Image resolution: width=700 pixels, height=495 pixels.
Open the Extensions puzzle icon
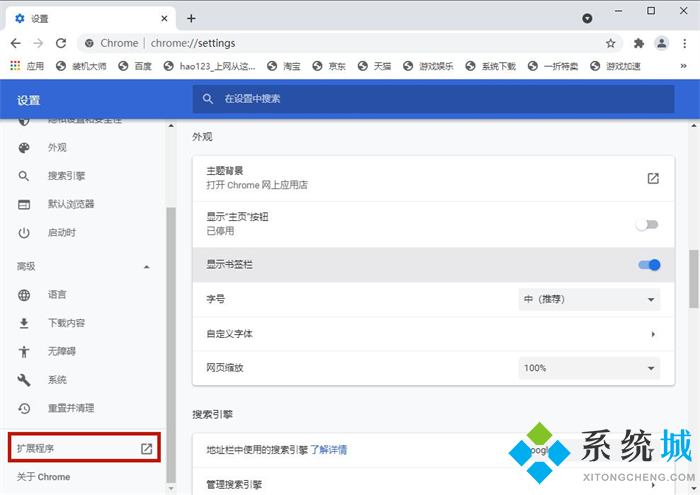(639, 43)
